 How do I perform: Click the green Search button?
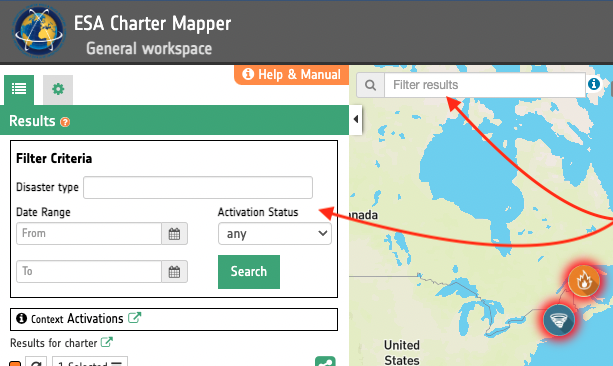point(249,272)
